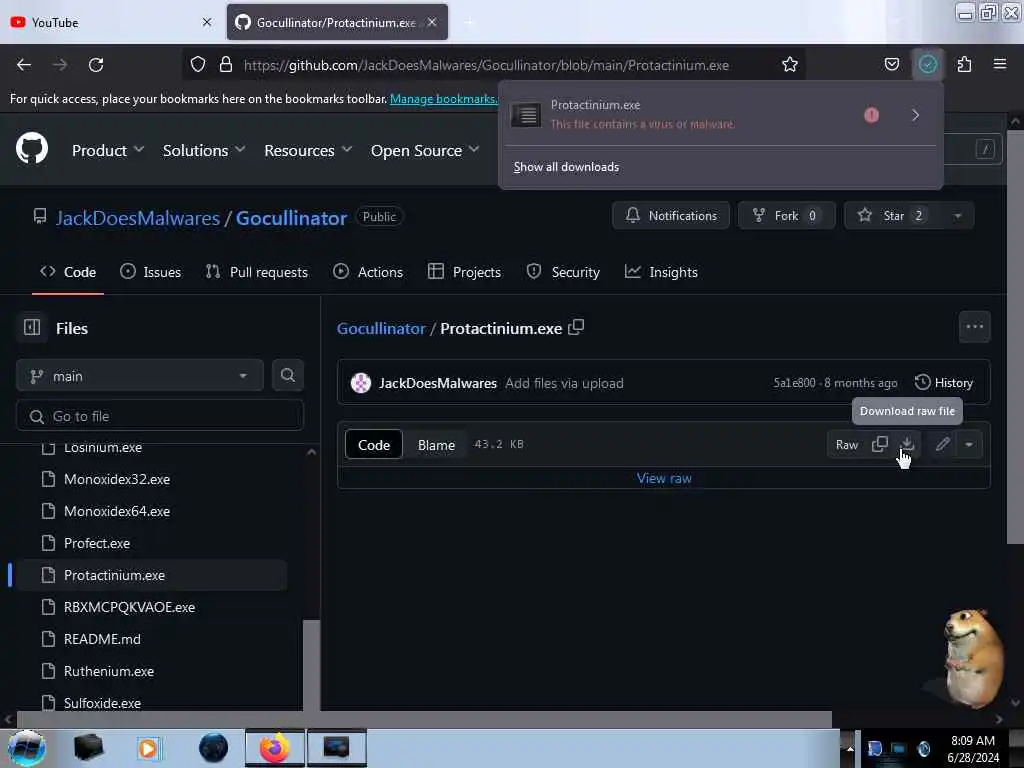Click the View raw link
This screenshot has width=1024, height=768.
[664, 478]
